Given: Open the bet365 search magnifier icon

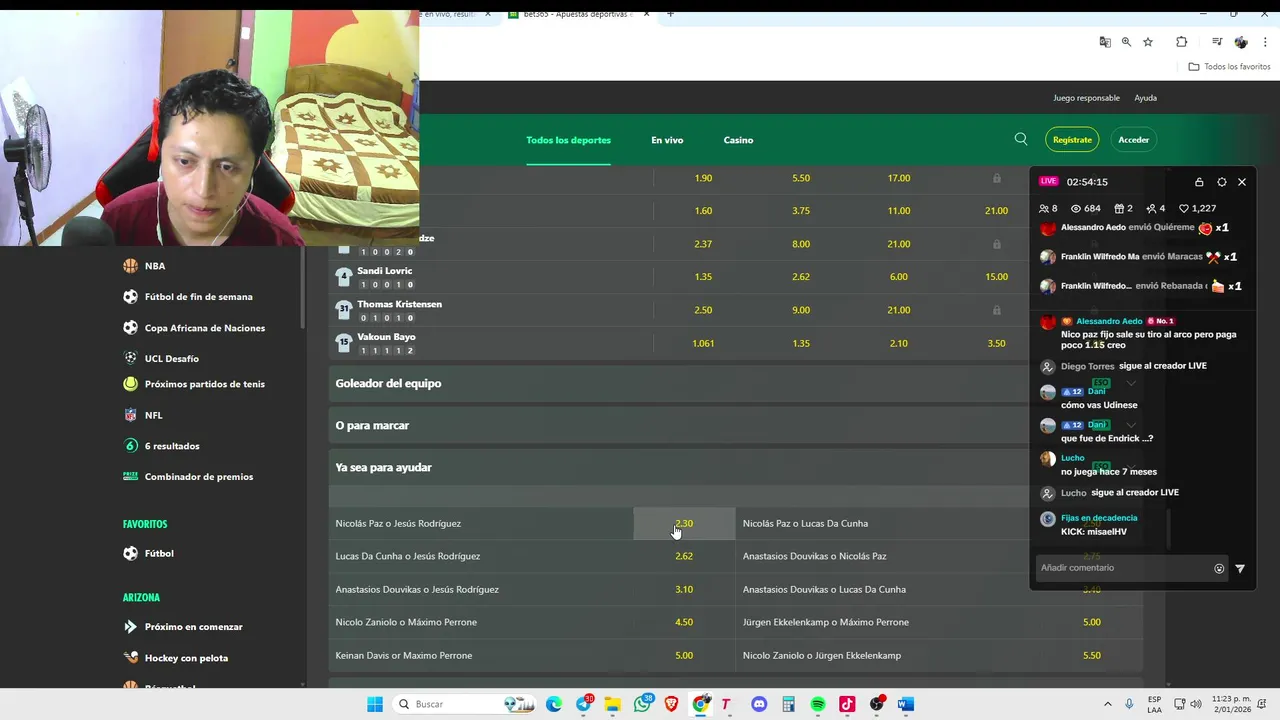Looking at the screenshot, I should tap(1021, 139).
